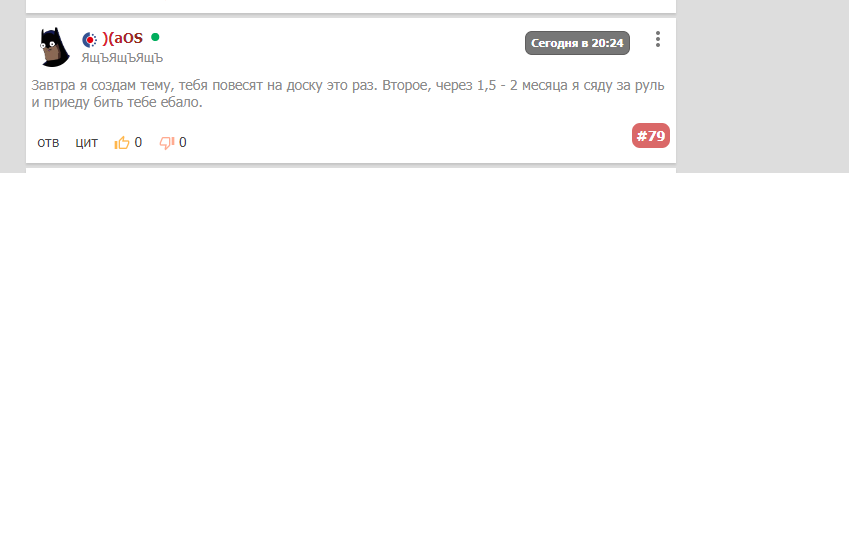The width and height of the screenshot is (849, 557).
Task: Click the like counter showing 0
Action: (138, 142)
